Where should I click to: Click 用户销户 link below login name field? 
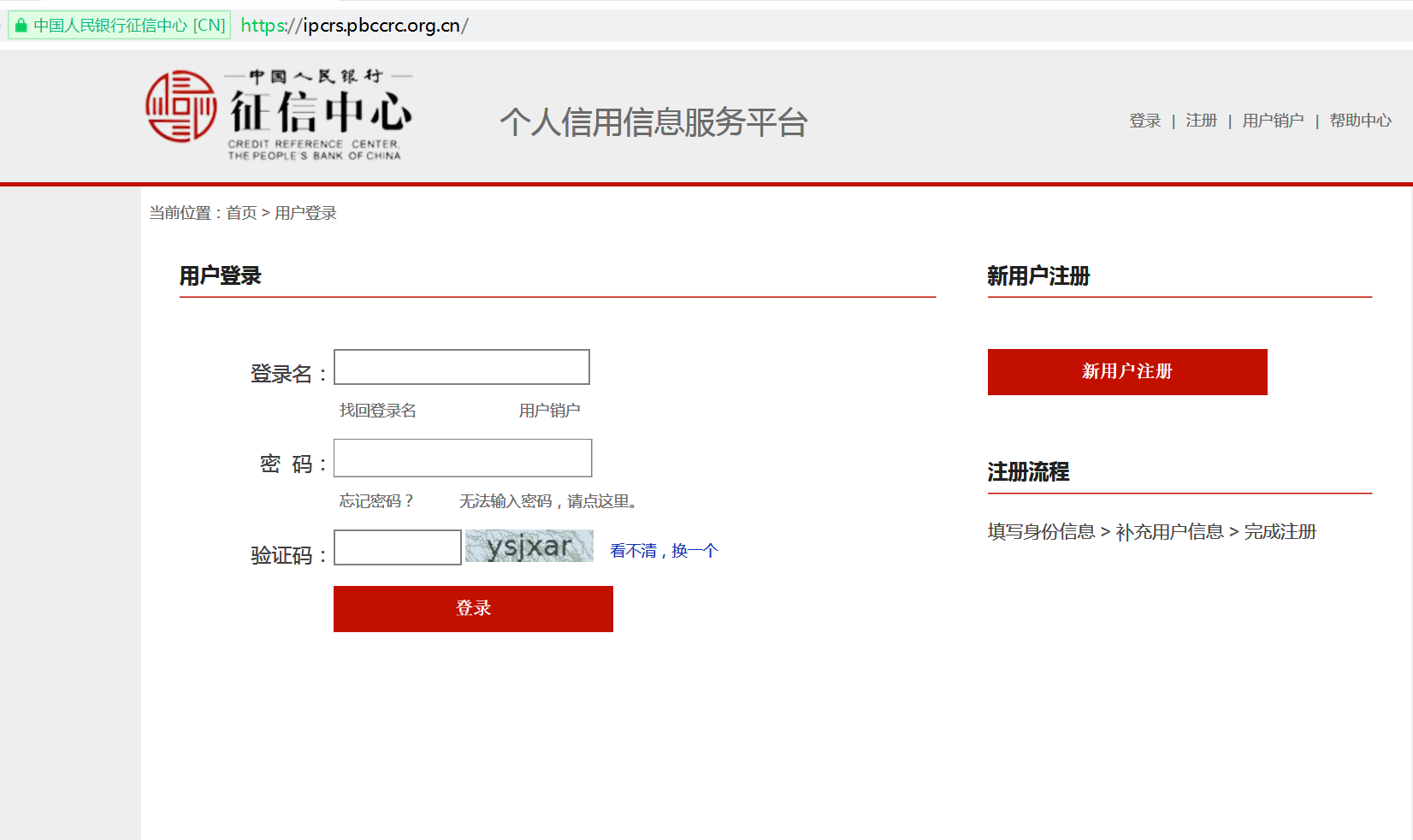549,411
